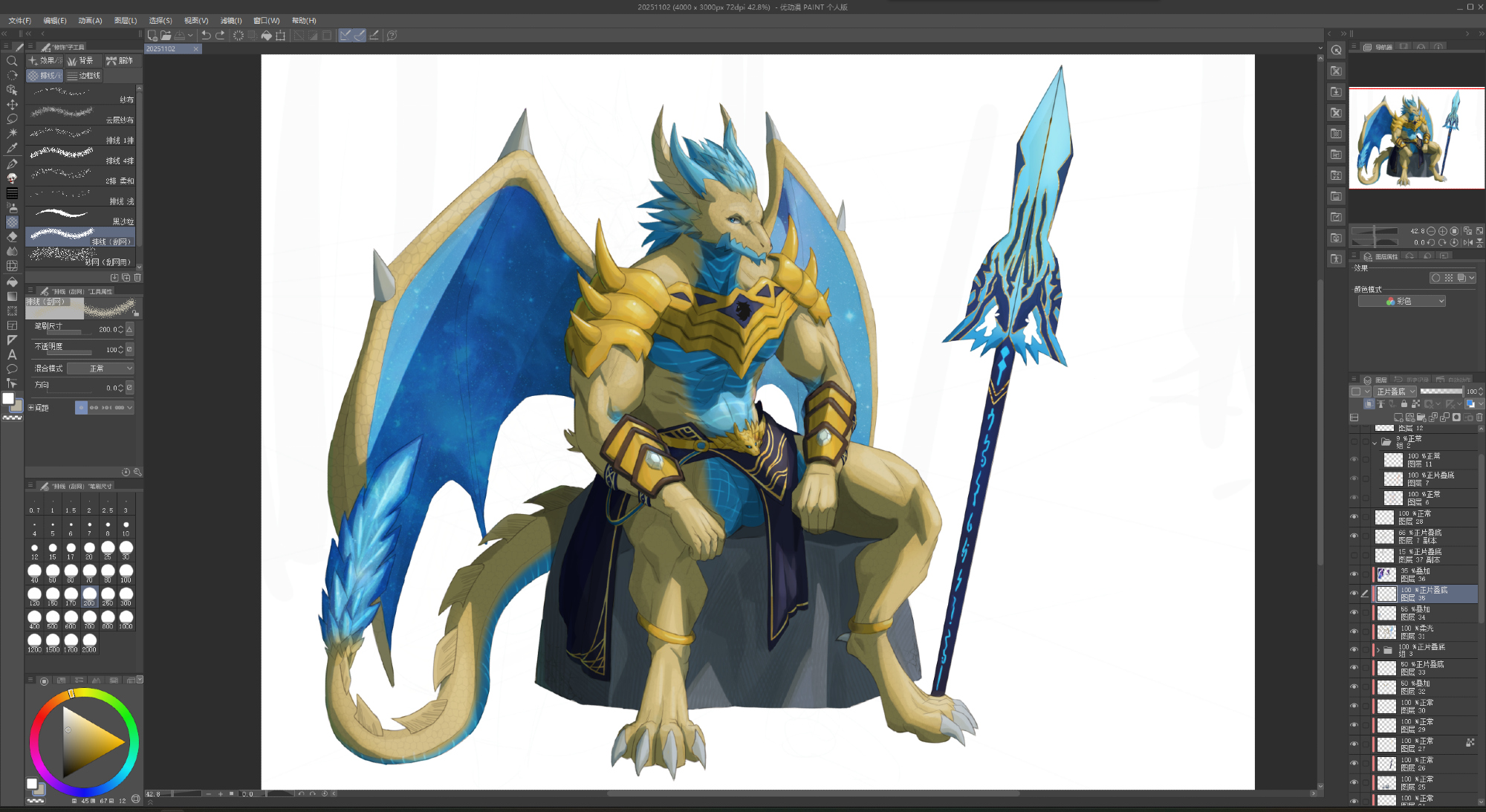Click the lock layer icon
1486x812 pixels.
pyautogui.click(x=1404, y=404)
